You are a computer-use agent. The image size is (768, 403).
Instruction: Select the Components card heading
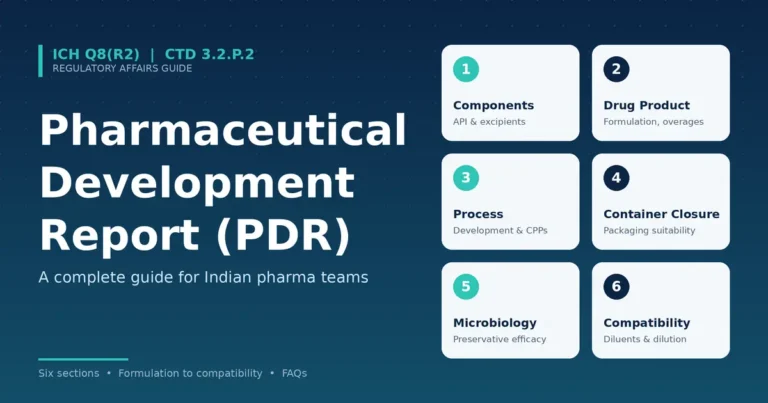[493, 105]
